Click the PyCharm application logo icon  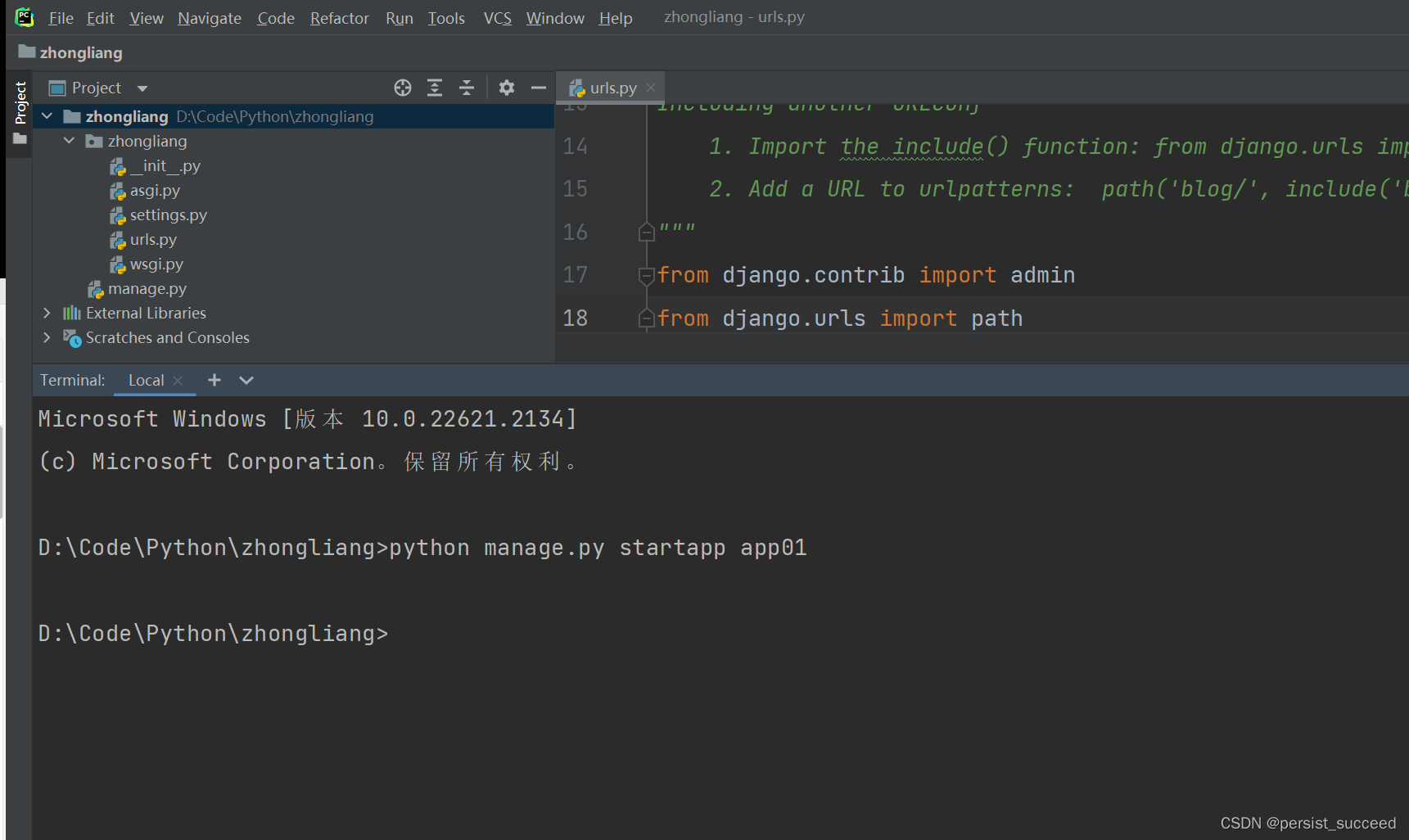tap(24, 16)
